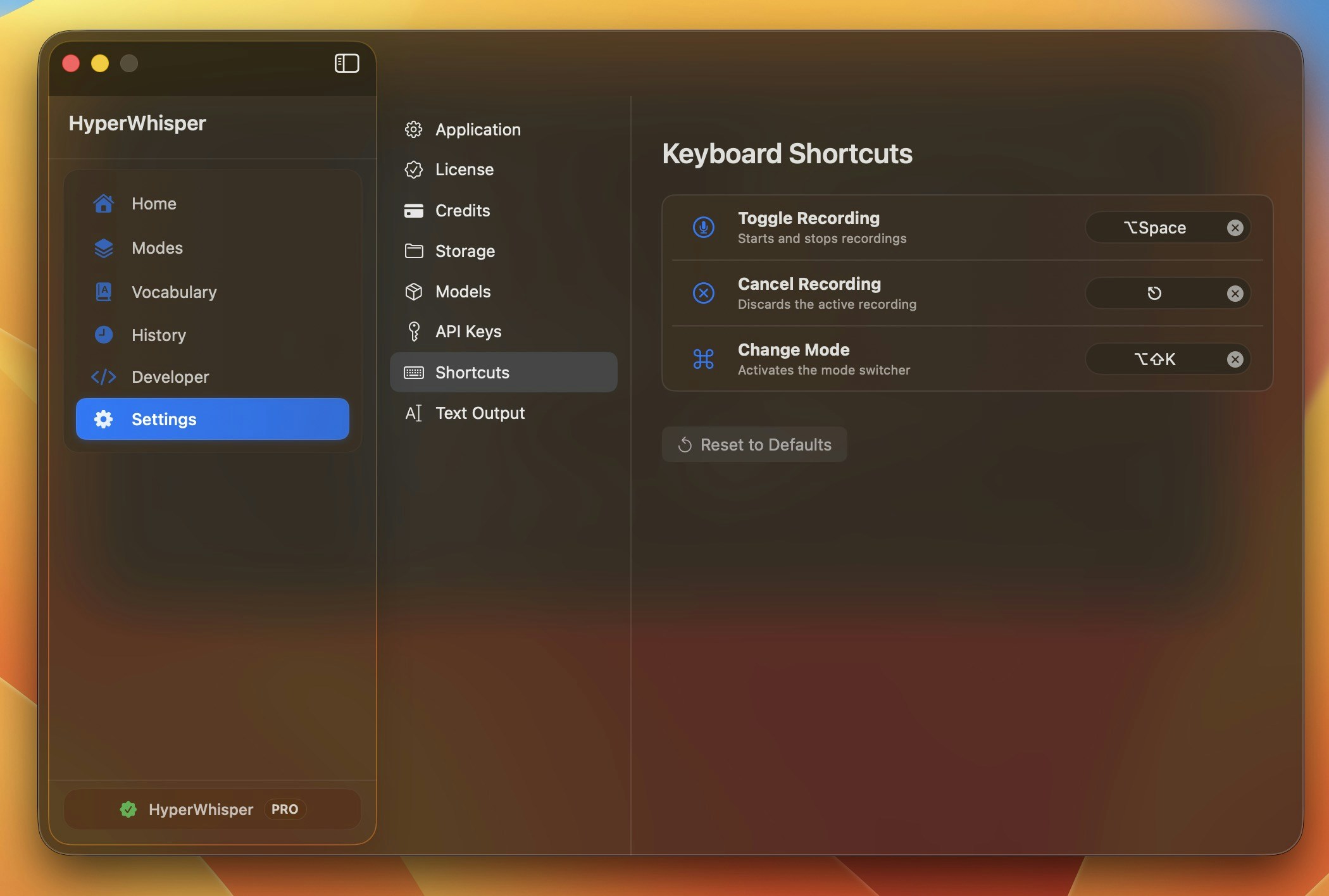Image resolution: width=1329 pixels, height=896 pixels.
Task: Select the Developer code icon
Action: point(103,377)
